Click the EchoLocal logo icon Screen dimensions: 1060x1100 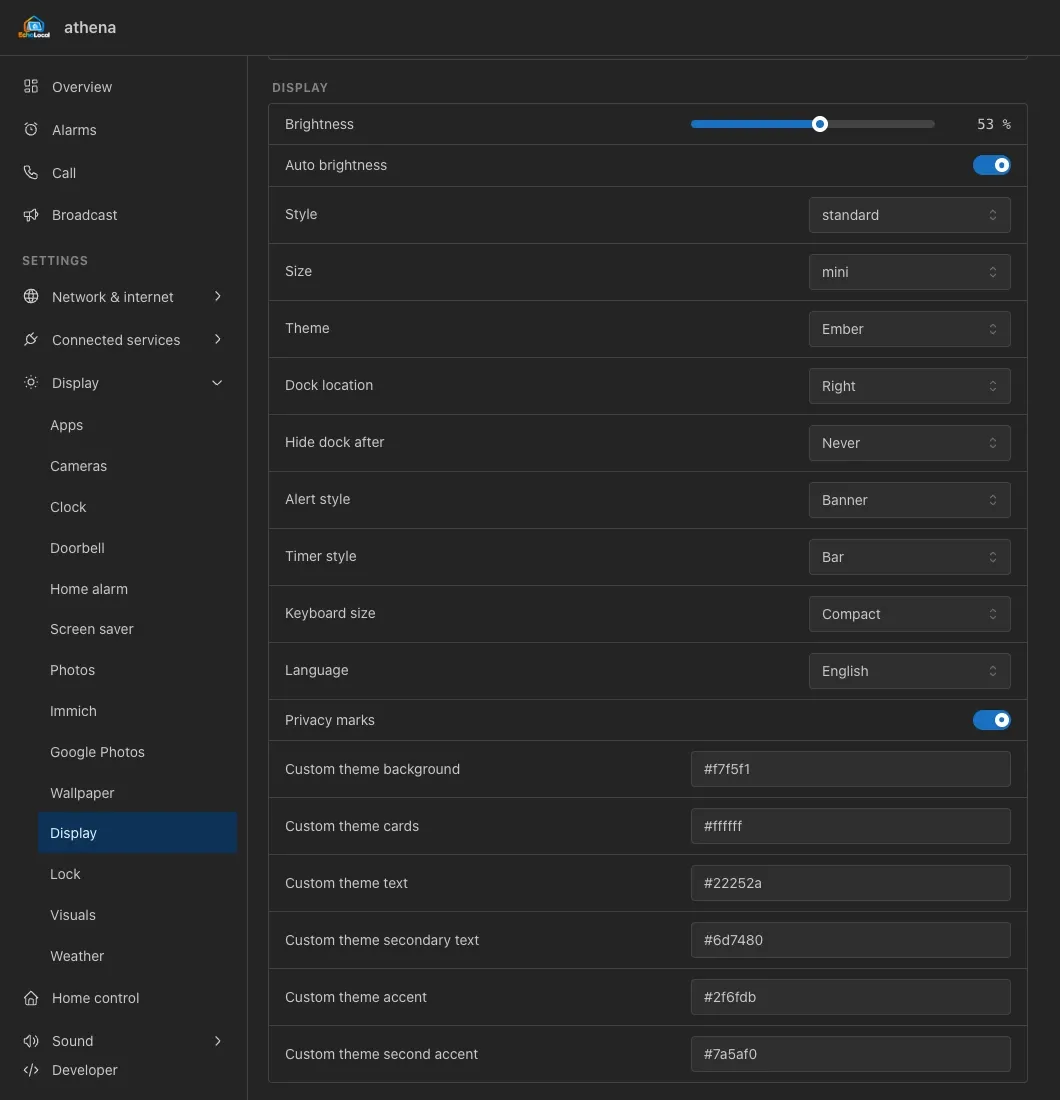[34, 27]
